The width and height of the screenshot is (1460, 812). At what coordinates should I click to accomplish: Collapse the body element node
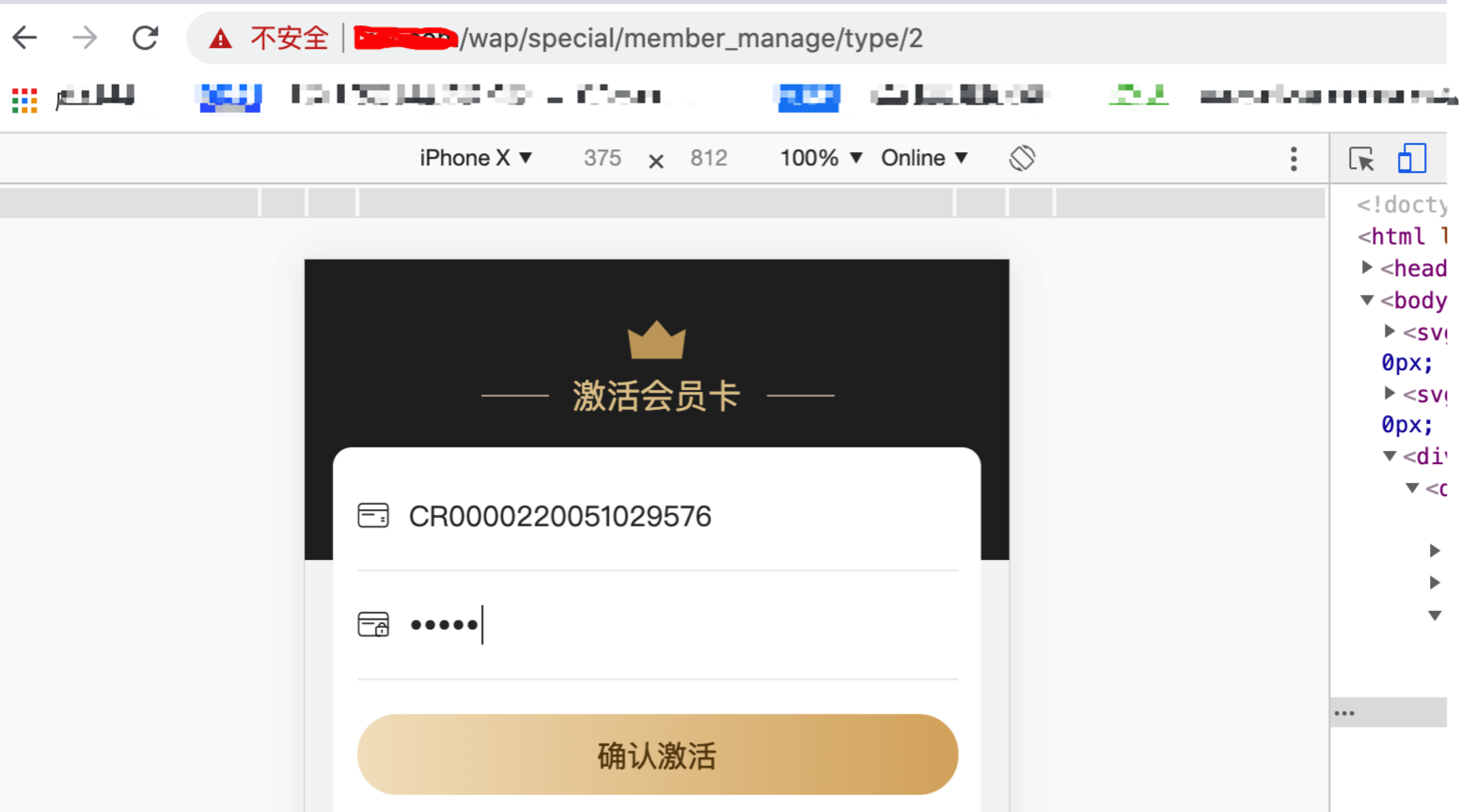coord(1367,300)
